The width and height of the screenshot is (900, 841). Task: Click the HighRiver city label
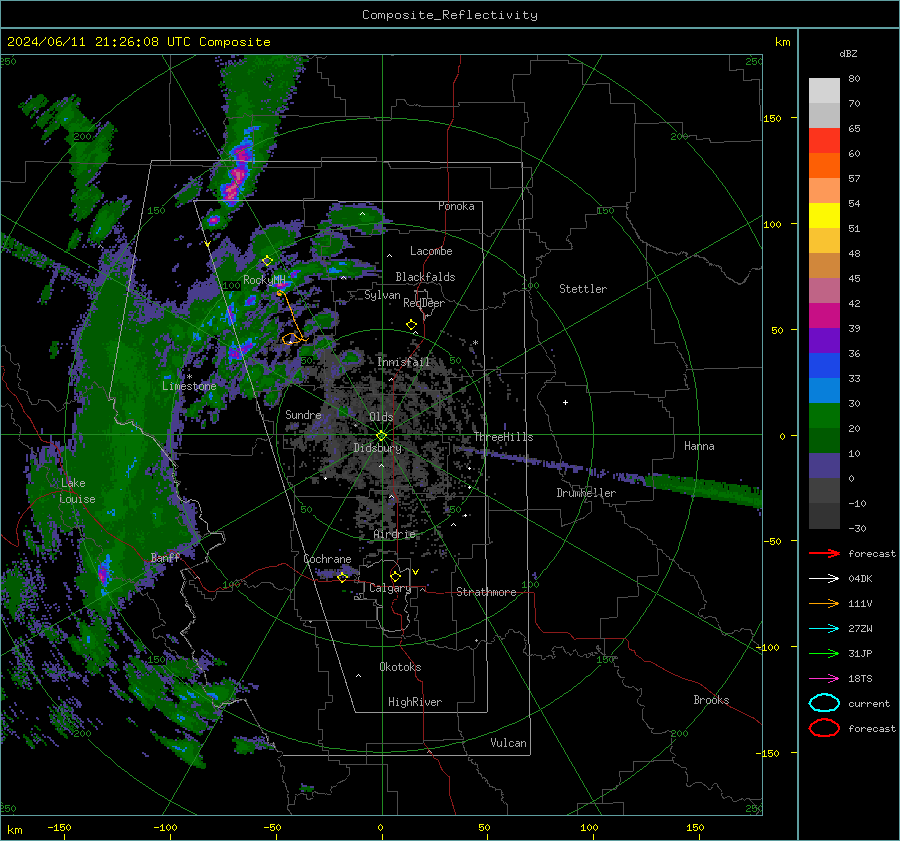[415, 702]
